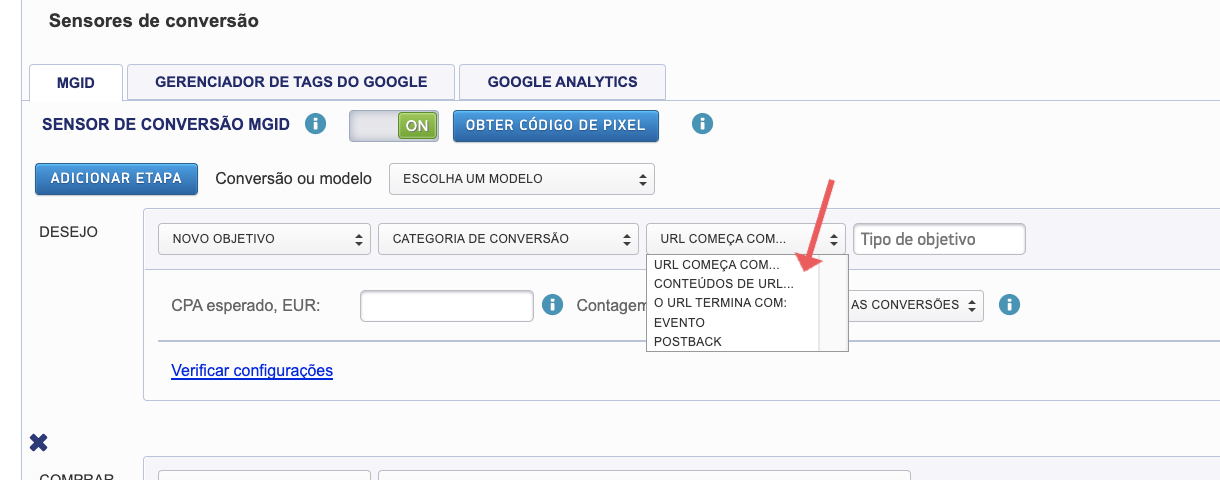Click info icon next to Obter Código de Pixel

[x=703, y=125]
